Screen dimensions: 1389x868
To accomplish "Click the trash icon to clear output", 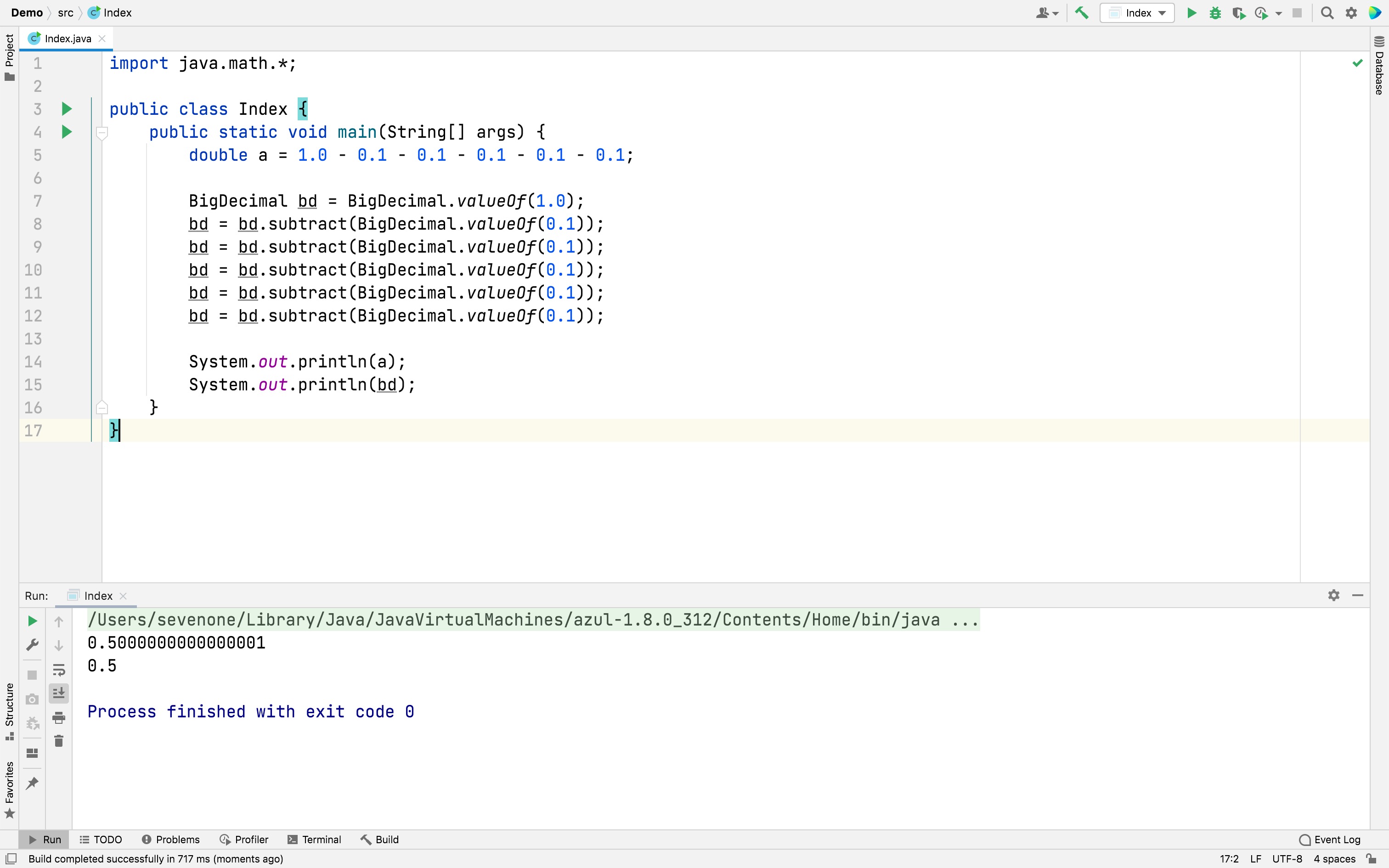I will point(58,741).
